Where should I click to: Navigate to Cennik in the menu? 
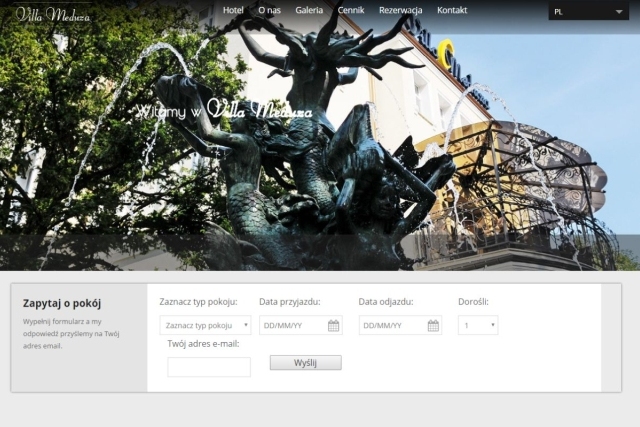(x=351, y=10)
